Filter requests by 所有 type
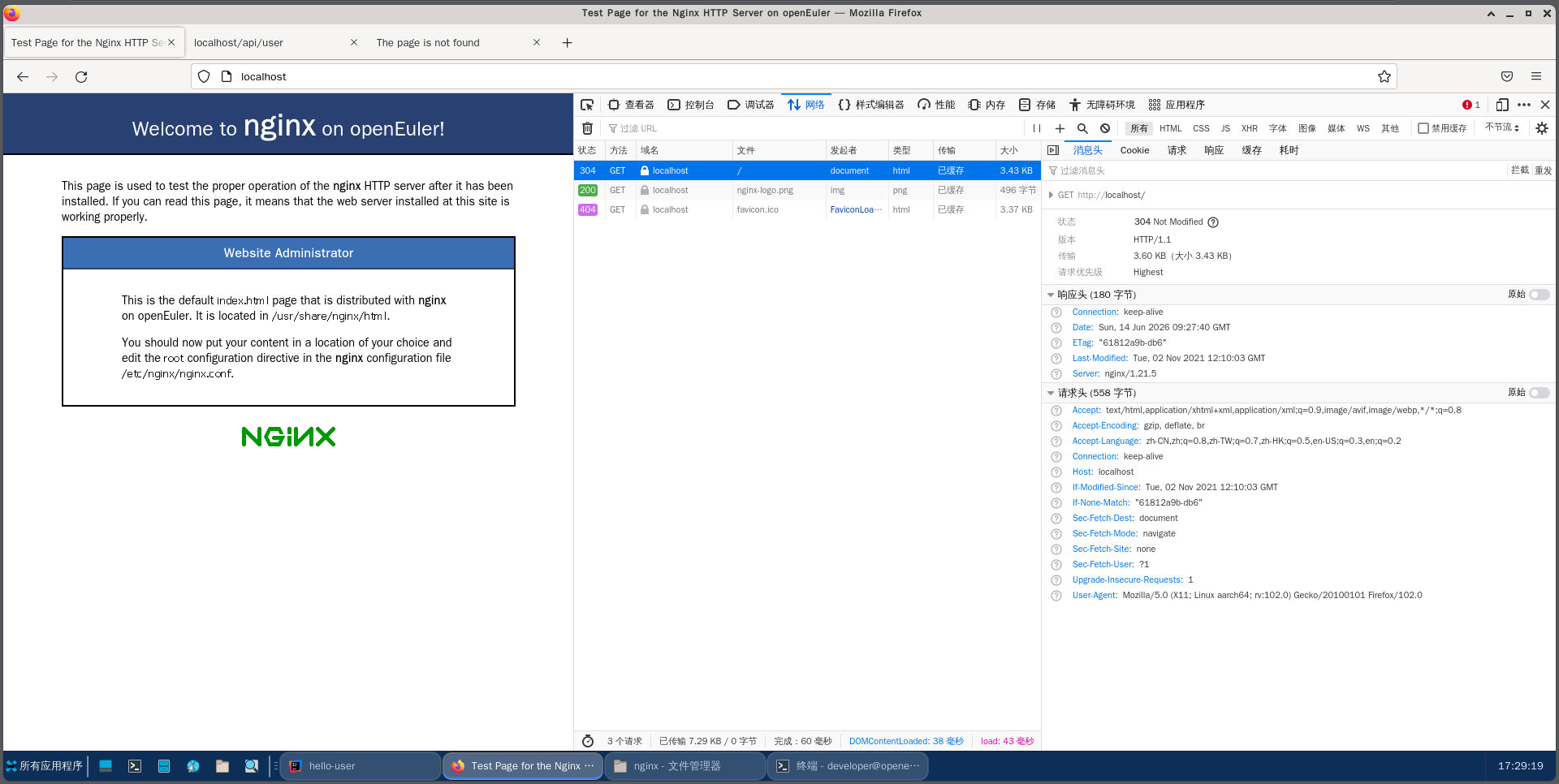The image size is (1559, 784). (x=1139, y=128)
